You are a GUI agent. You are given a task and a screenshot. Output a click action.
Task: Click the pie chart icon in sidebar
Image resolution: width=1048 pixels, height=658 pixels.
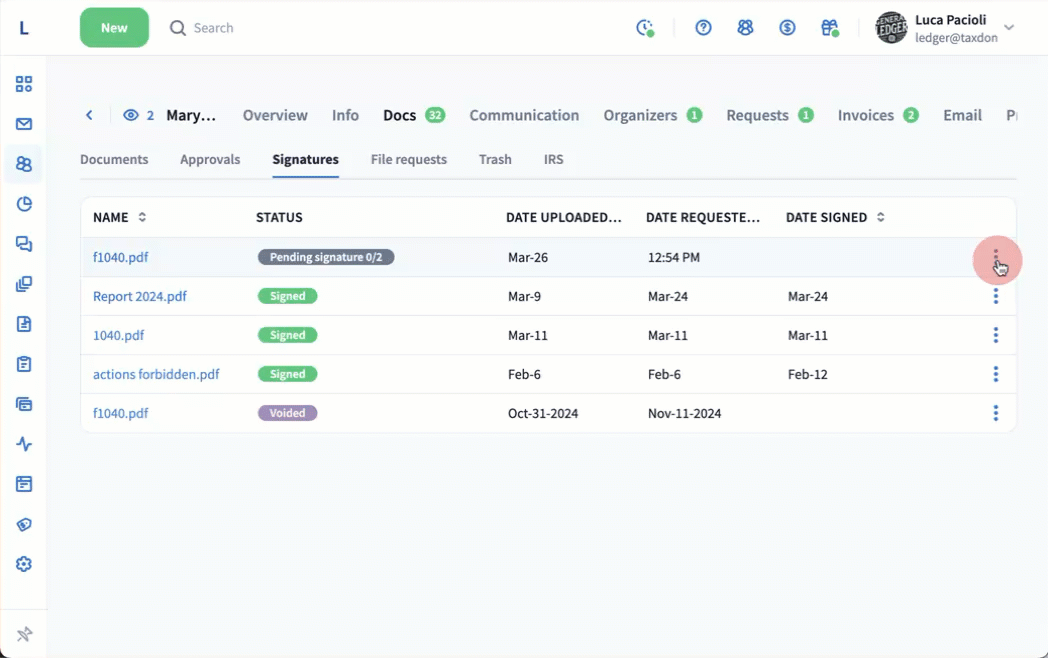click(24, 204)
